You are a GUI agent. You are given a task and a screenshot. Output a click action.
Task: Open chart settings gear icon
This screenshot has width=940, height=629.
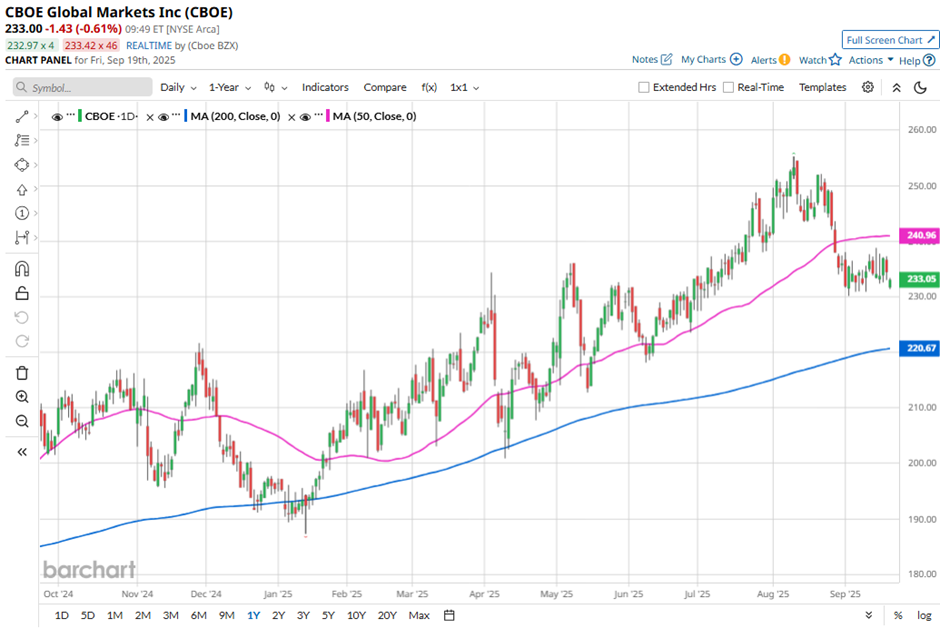[868, 87]
